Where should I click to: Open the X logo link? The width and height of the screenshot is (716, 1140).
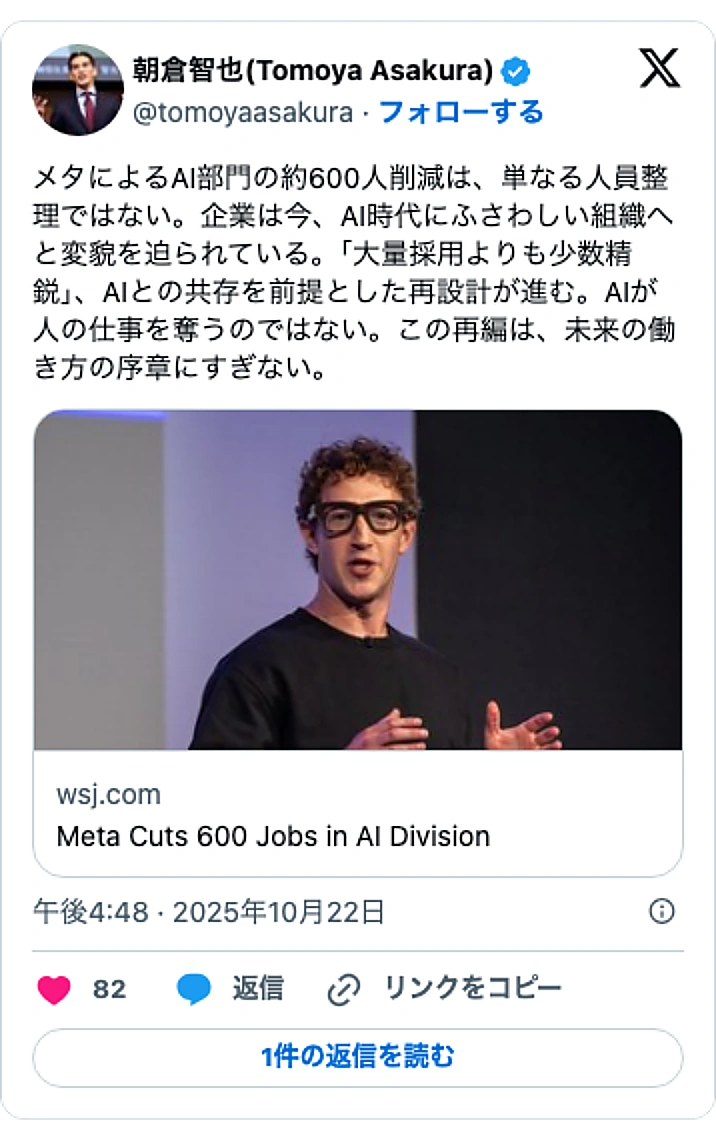(x=659, y=68)
